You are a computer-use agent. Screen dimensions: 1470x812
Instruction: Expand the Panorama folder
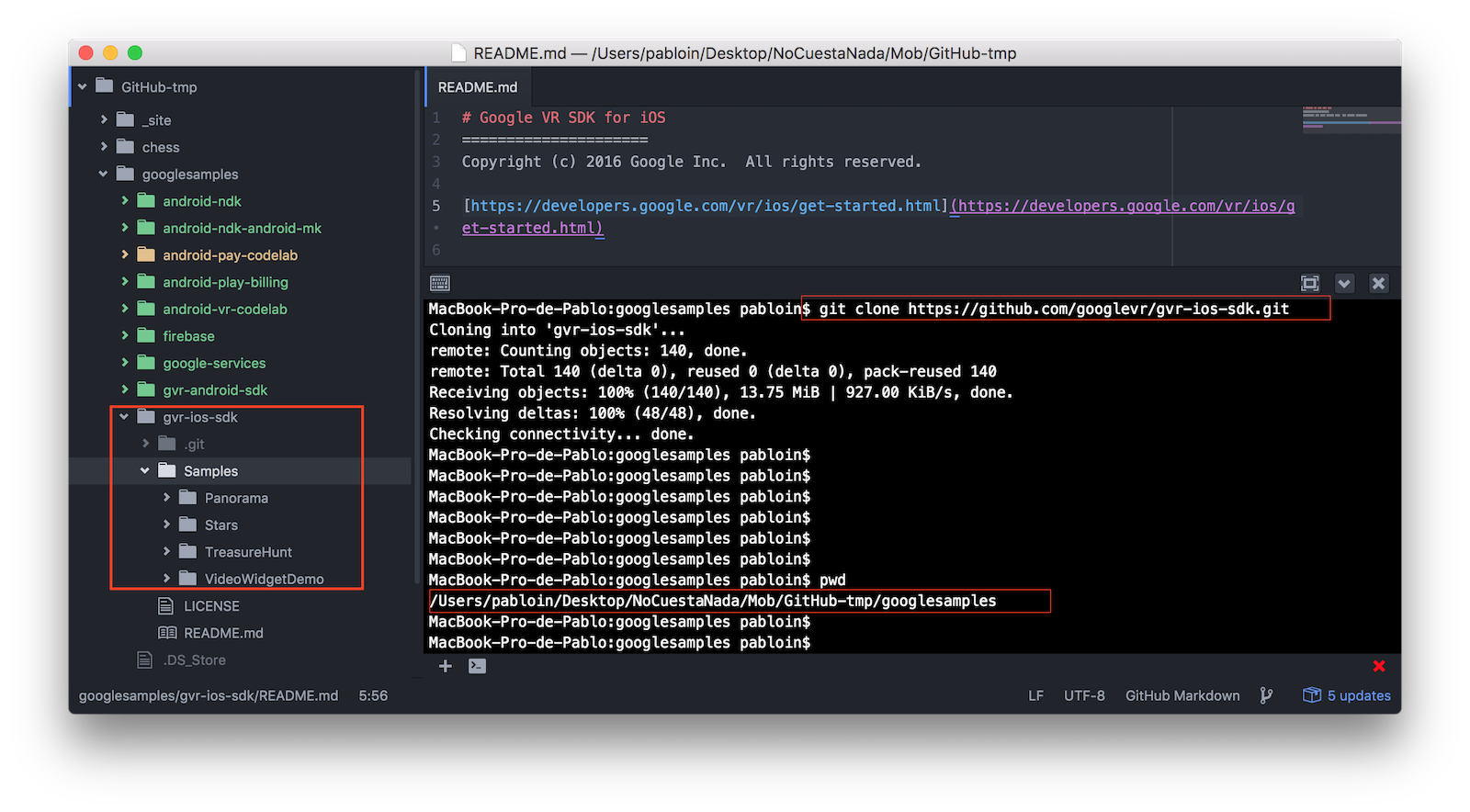[x=167, y=498]
